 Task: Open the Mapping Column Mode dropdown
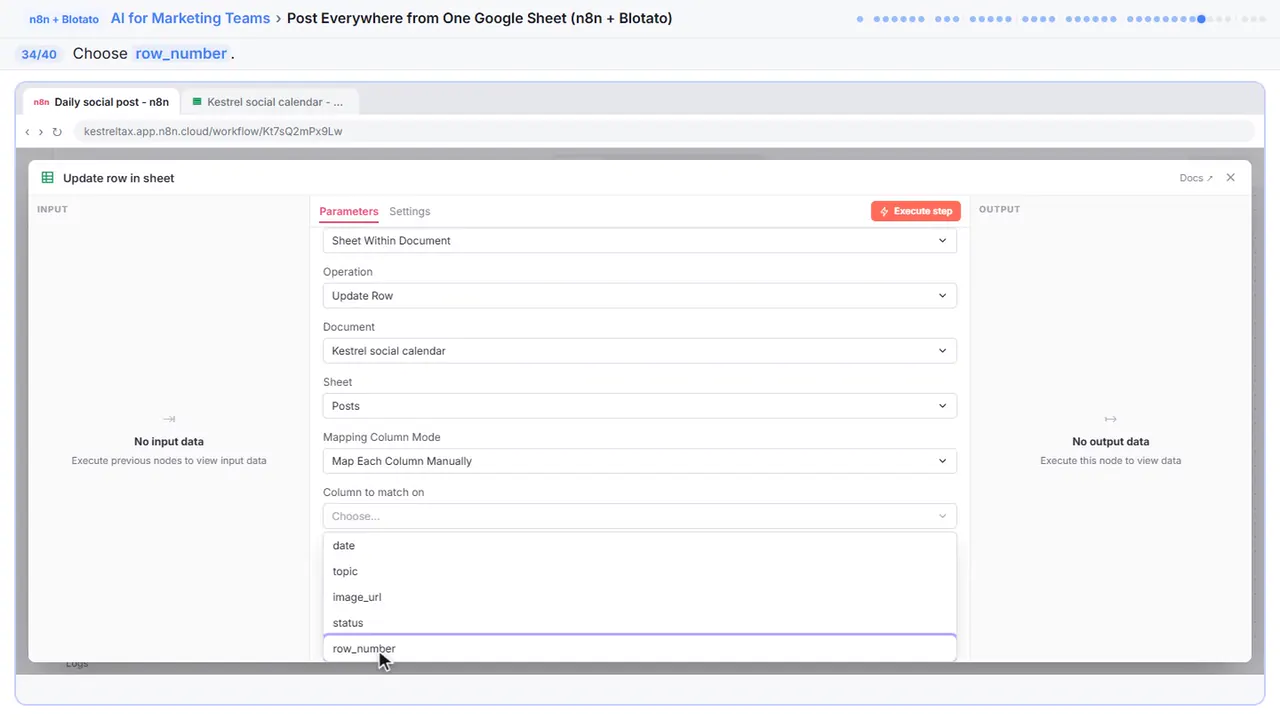pos(640,461)
